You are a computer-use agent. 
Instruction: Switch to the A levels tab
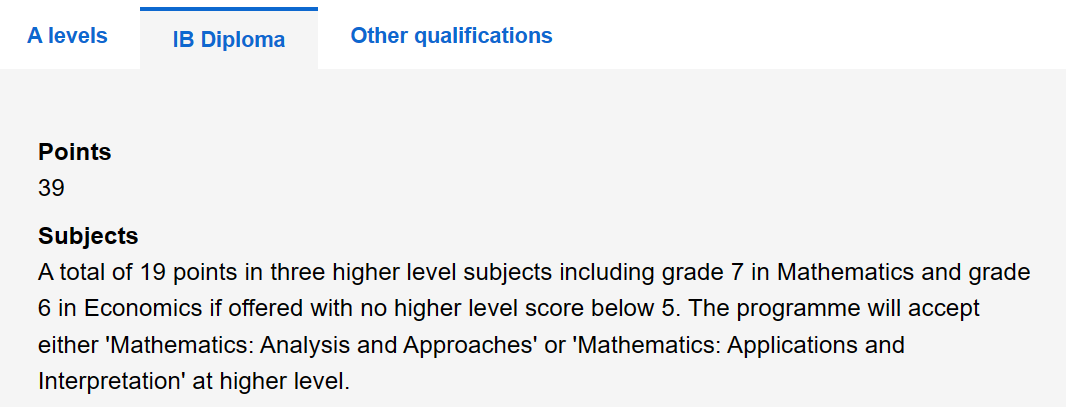68,36
